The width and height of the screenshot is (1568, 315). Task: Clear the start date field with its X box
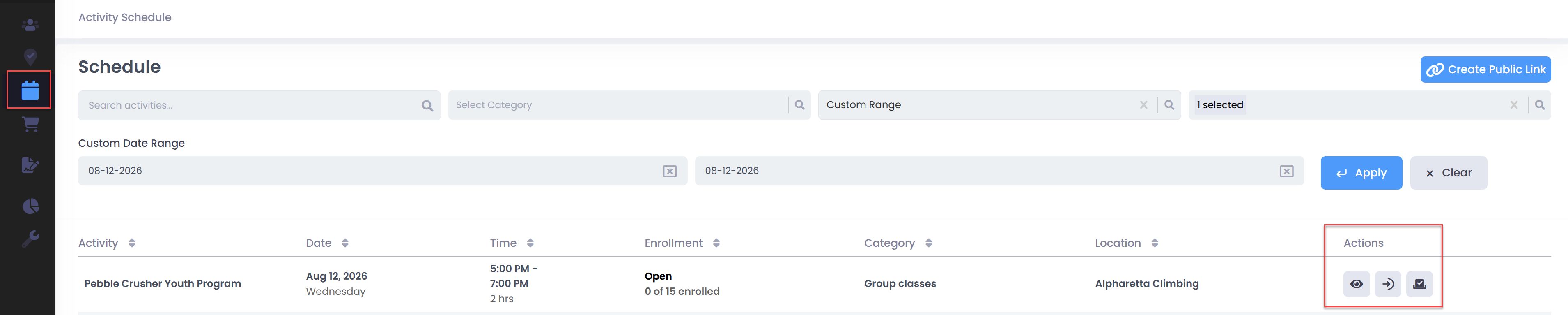(670, 171)
